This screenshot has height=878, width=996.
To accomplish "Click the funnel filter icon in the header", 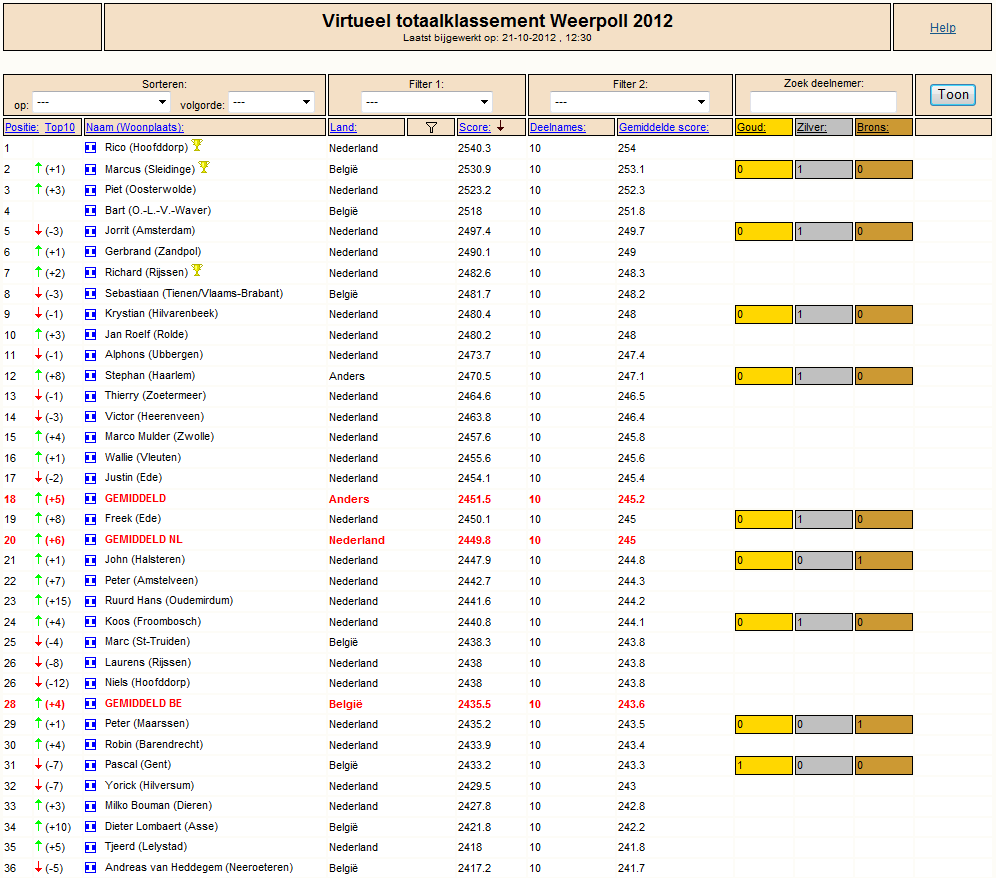I will pos(431,127).
